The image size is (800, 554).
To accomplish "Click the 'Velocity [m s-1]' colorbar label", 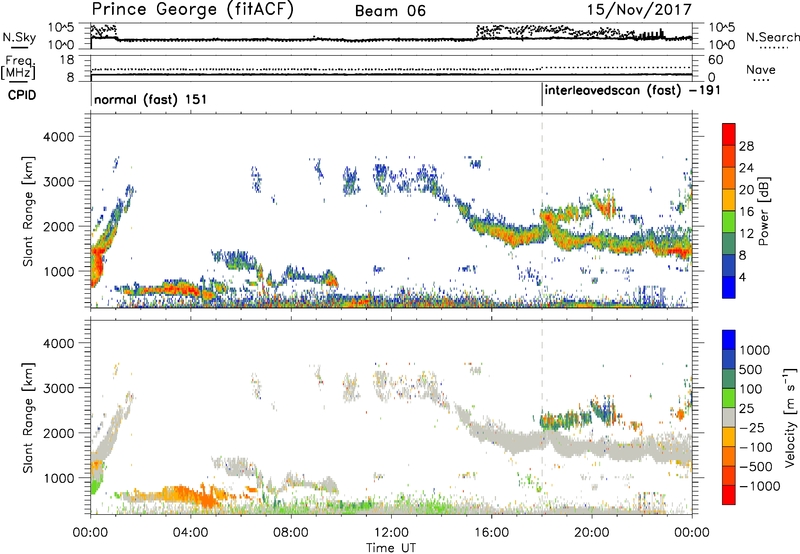I will (x=790, y=417).
